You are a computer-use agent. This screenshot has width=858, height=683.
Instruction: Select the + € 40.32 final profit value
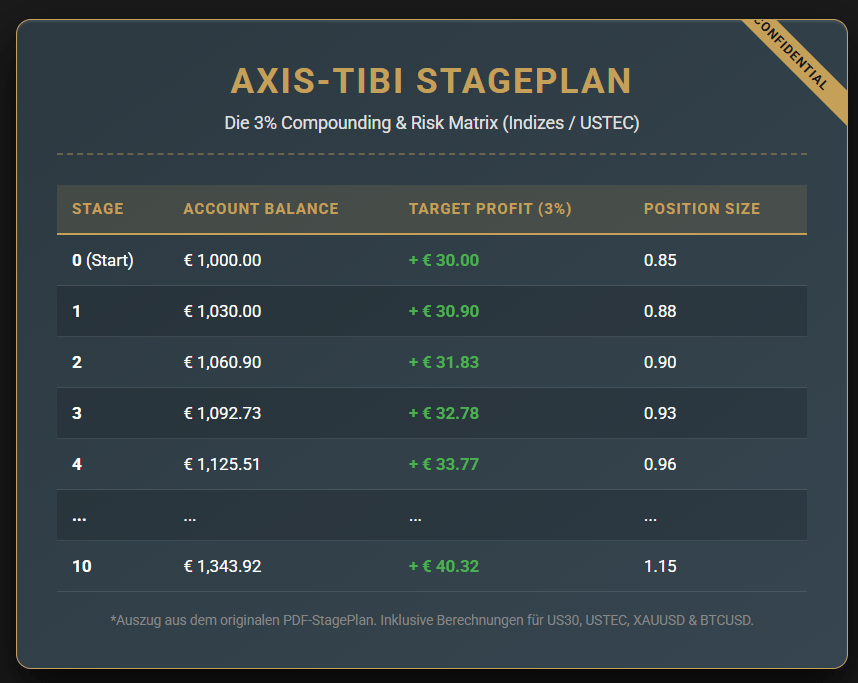443,566
